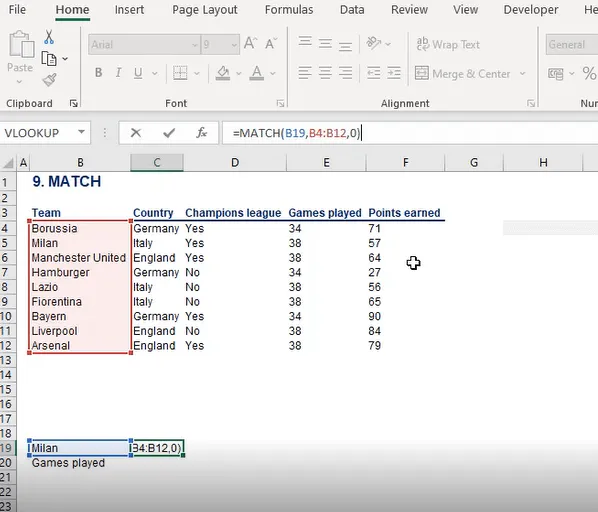Click the cell showing 90 points
This screenshot has width=598, height=512.
point(404,316)
